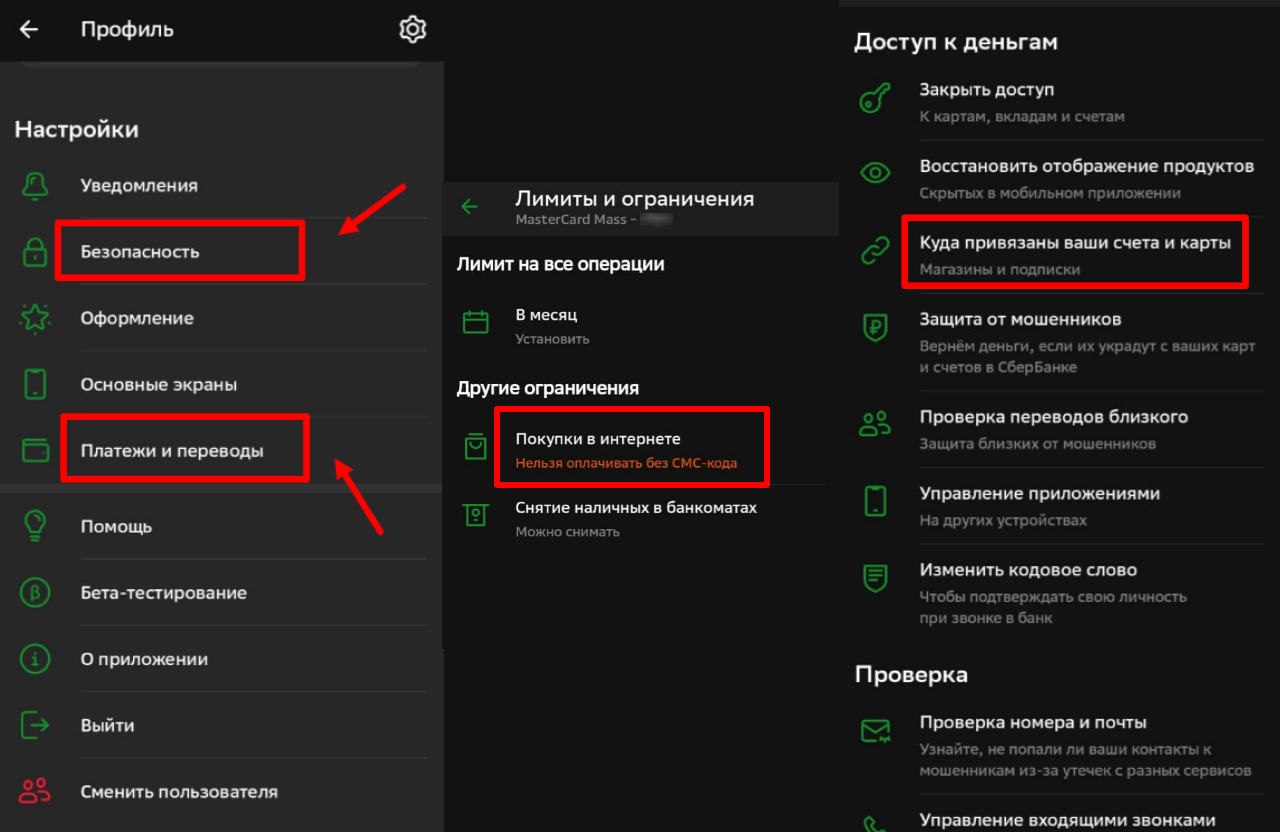
Task: Click the calendar icon for В месяц limit
Action: pyautogui.click(x=475, y=322)
